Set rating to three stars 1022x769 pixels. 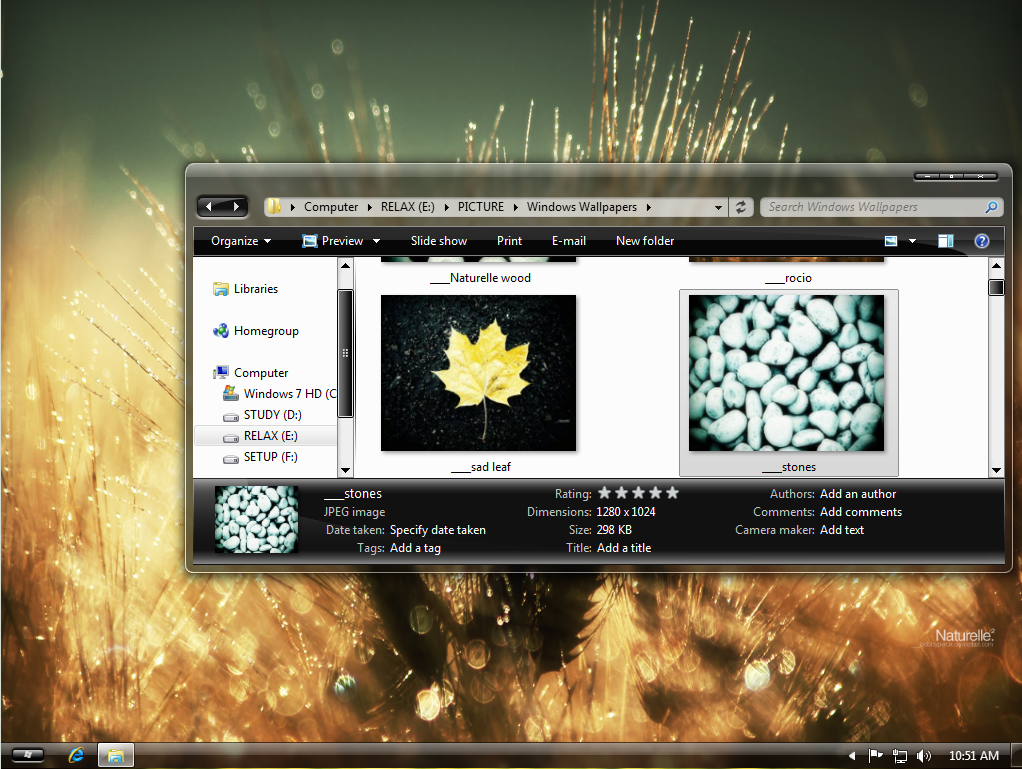coord(638,493)
